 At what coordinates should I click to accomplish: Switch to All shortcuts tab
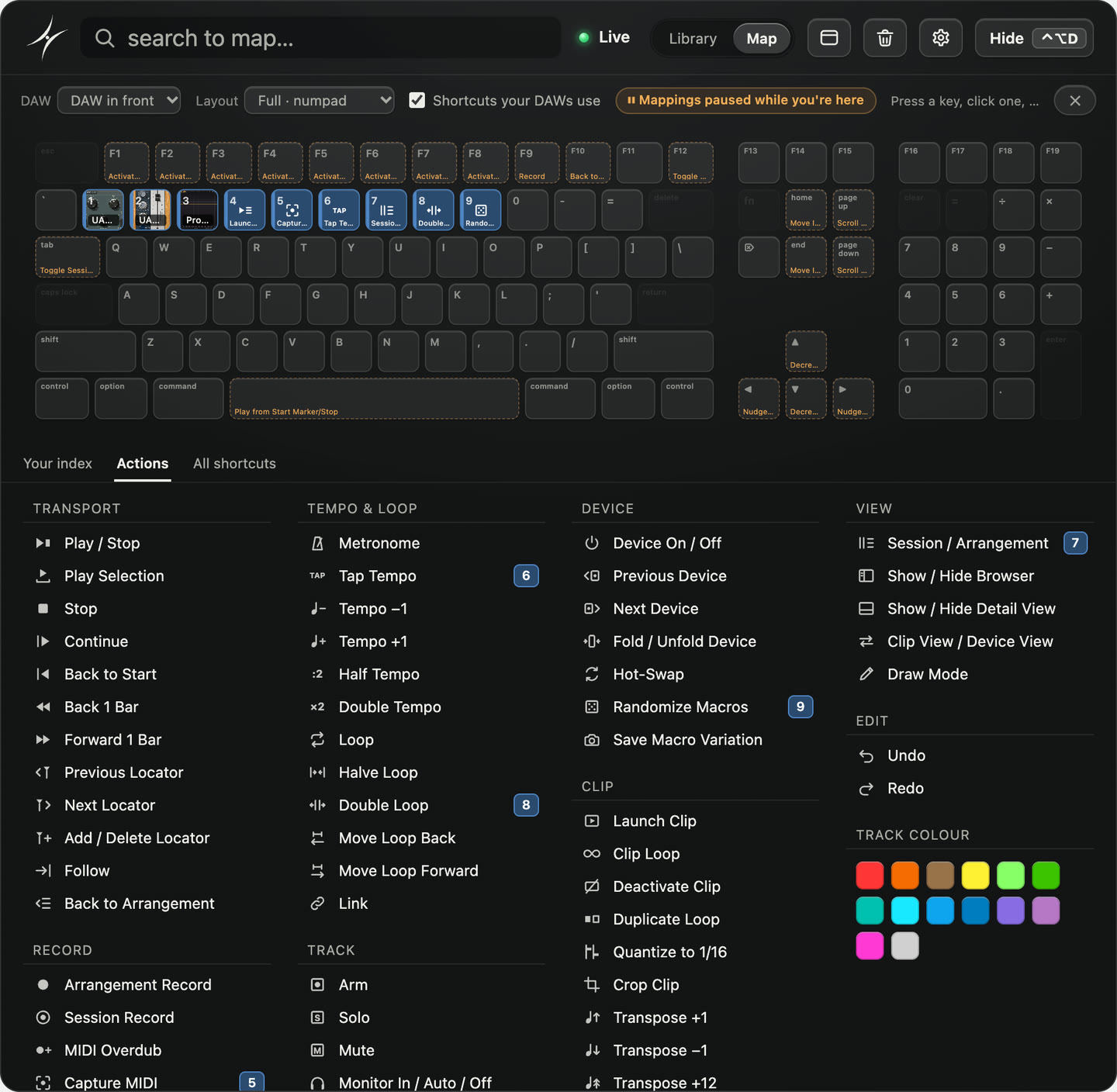pos(234,464)
